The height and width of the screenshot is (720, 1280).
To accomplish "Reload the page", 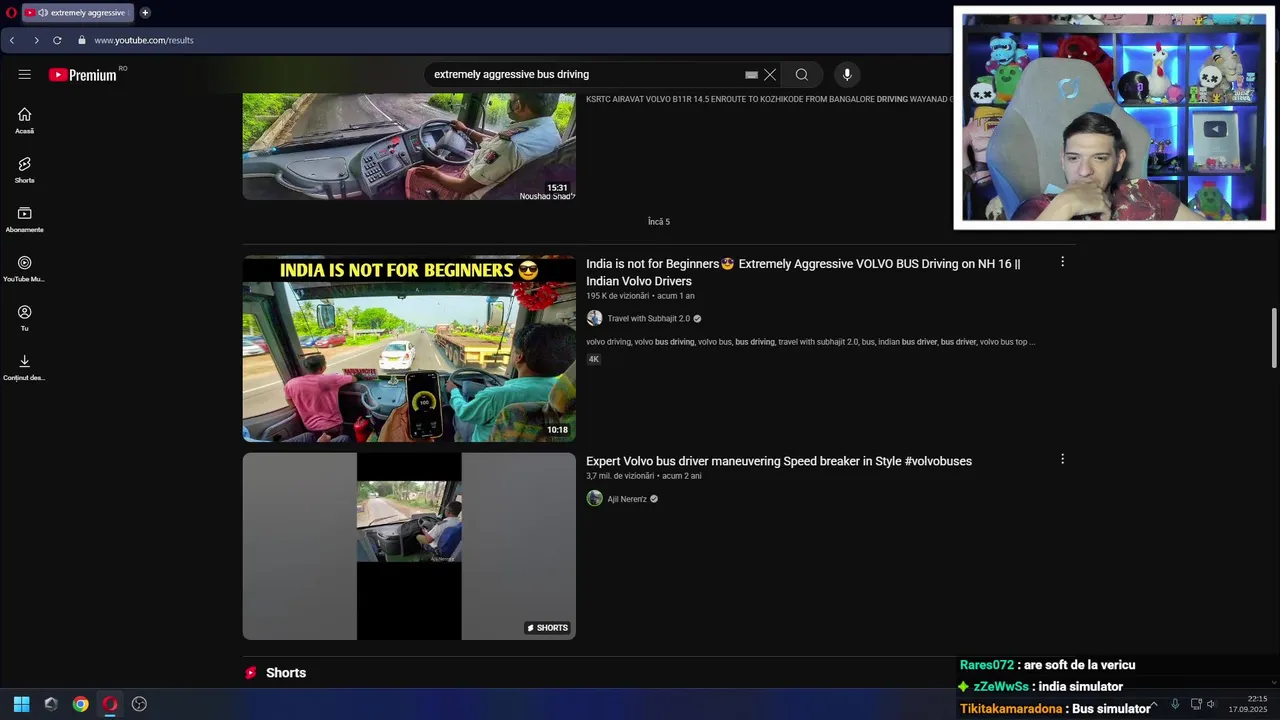I will tap(57, 40).
